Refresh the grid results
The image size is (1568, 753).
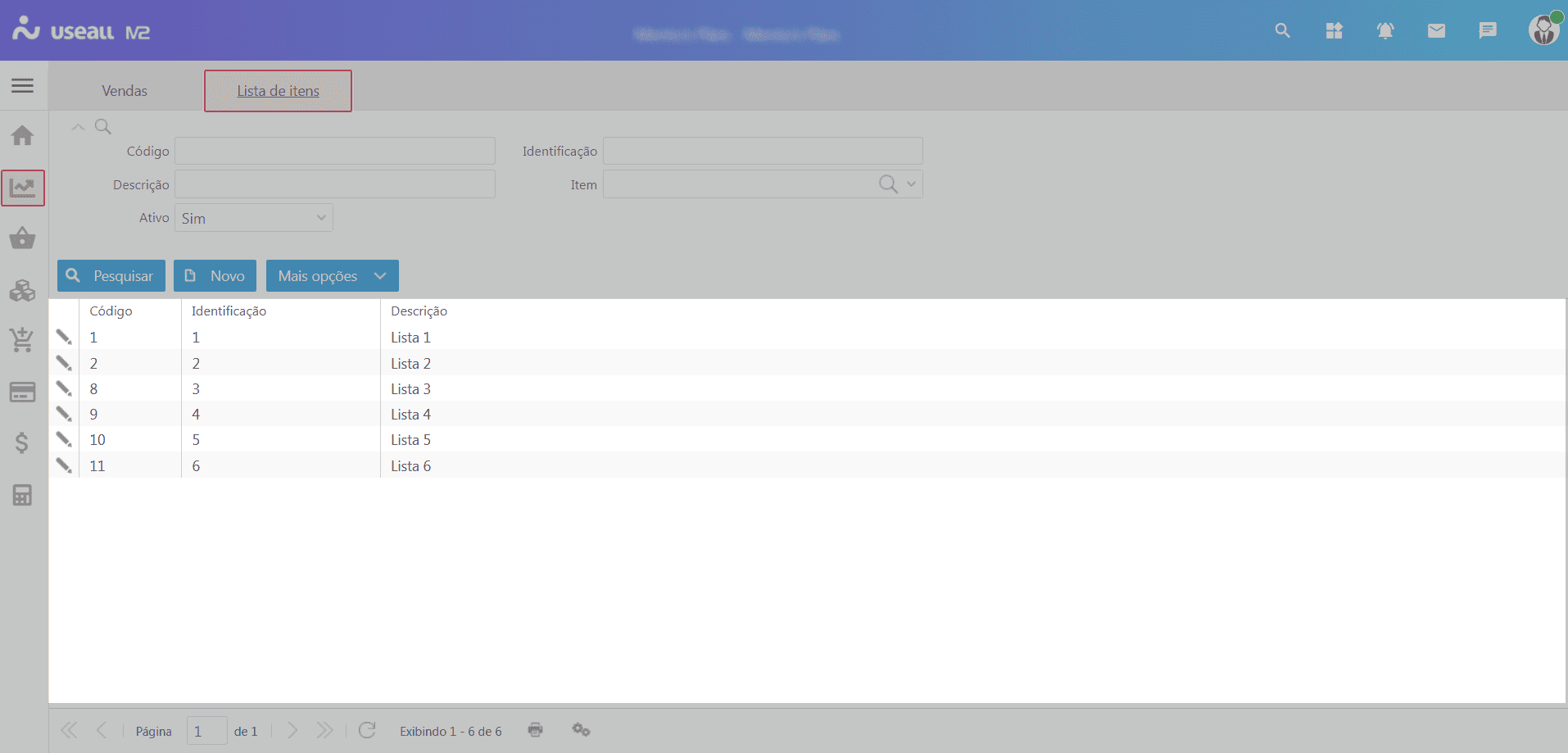coord(367,730)
